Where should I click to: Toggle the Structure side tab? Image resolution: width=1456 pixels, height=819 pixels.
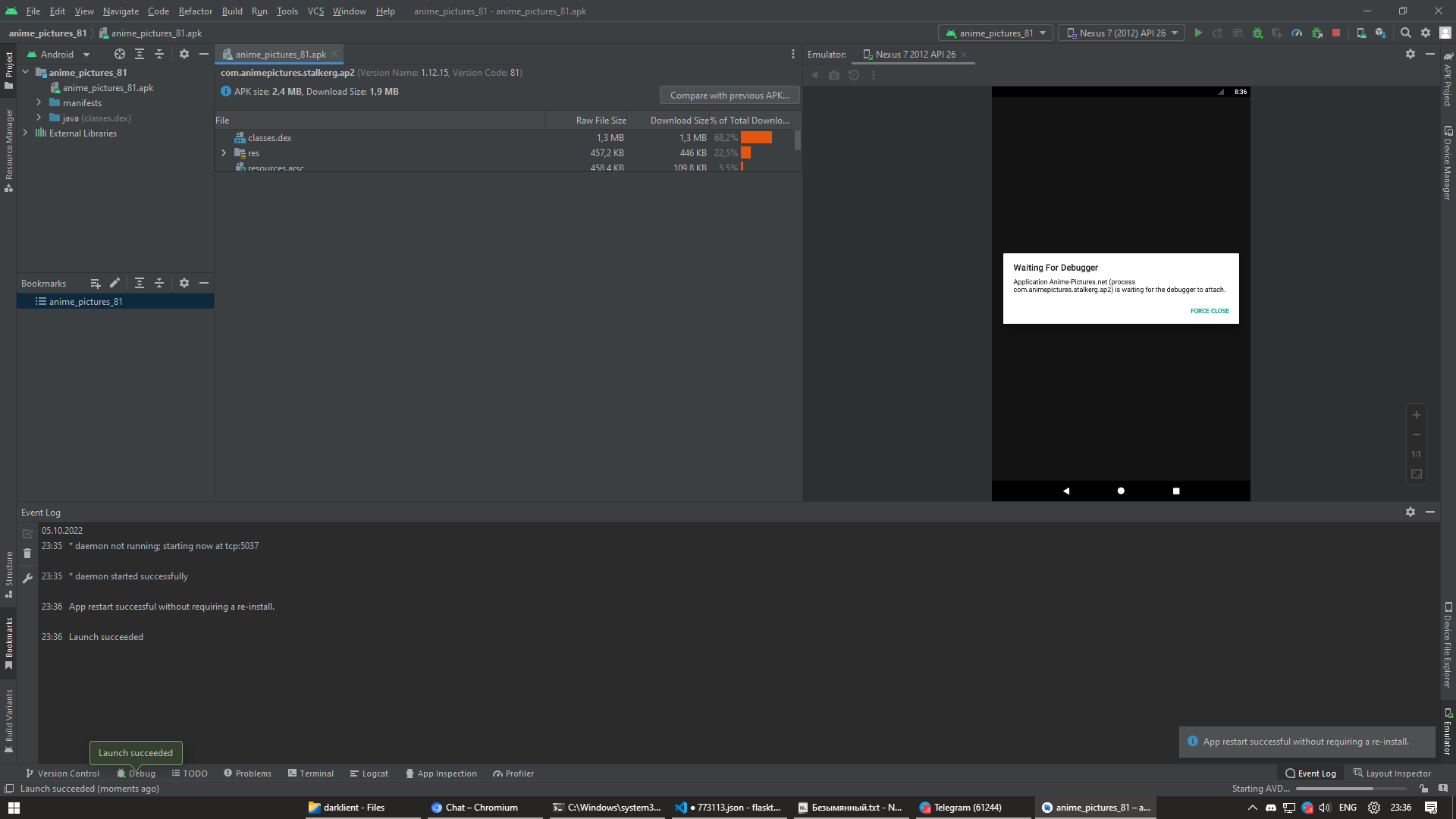(x=8, y=574)
